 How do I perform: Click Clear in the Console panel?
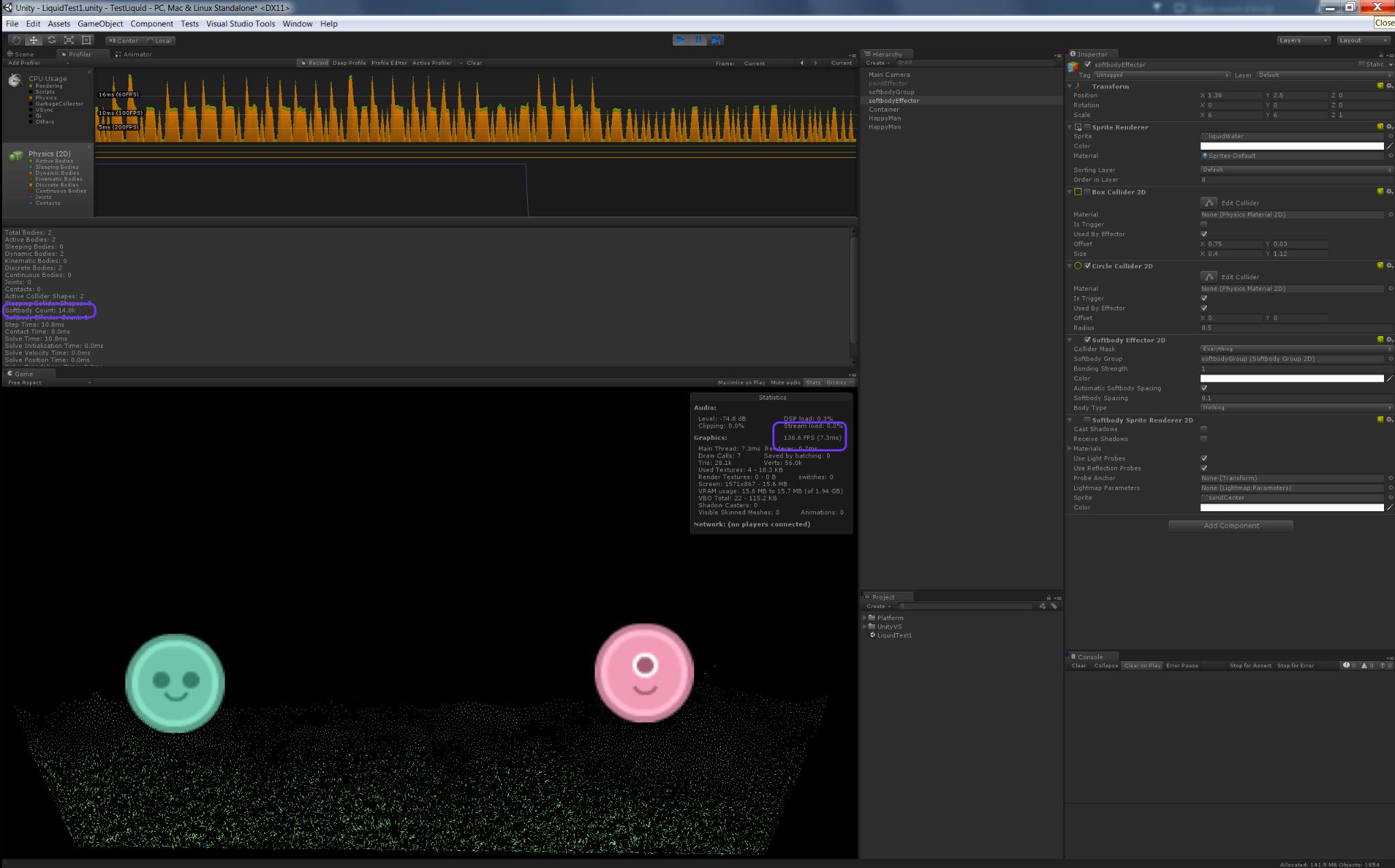point(1079,665)
